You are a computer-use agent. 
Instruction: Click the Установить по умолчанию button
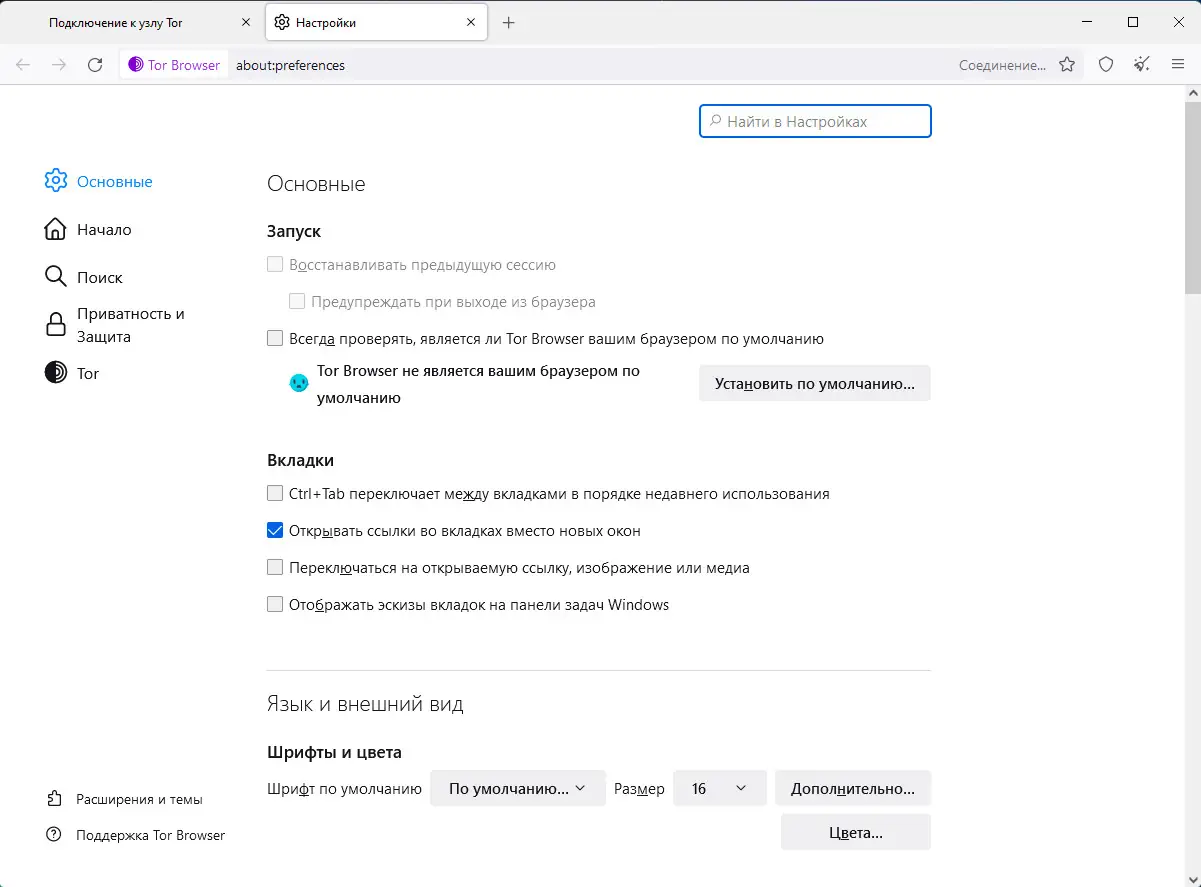pyautogui.click(x=815, y=383)
